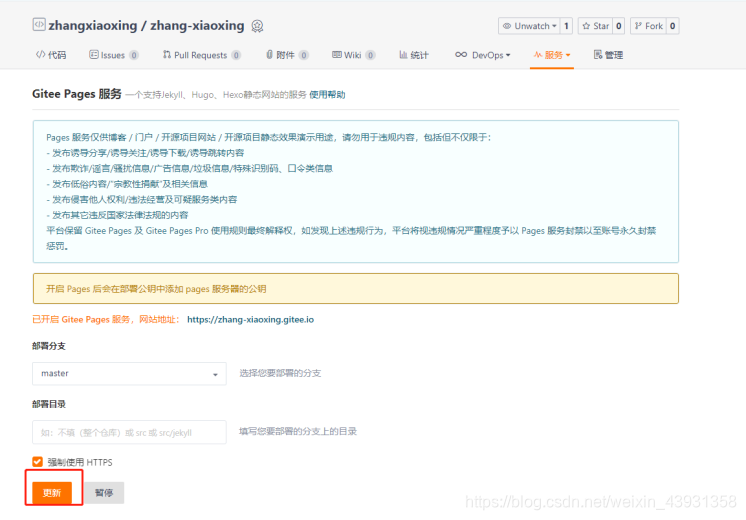Expand the DevOps menu
Viewport: 746px width, 520px height.
[x=482, y=55]
